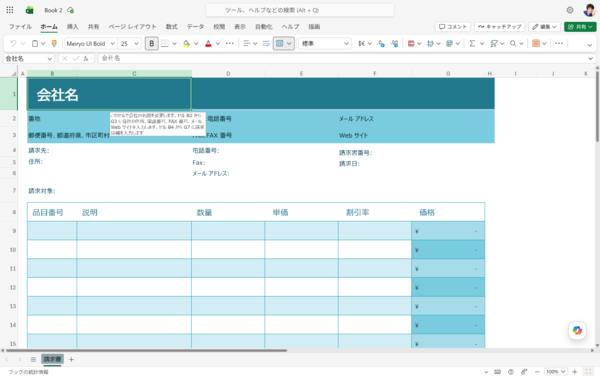Open the Copilot floating button

click(x=577, y=330)
